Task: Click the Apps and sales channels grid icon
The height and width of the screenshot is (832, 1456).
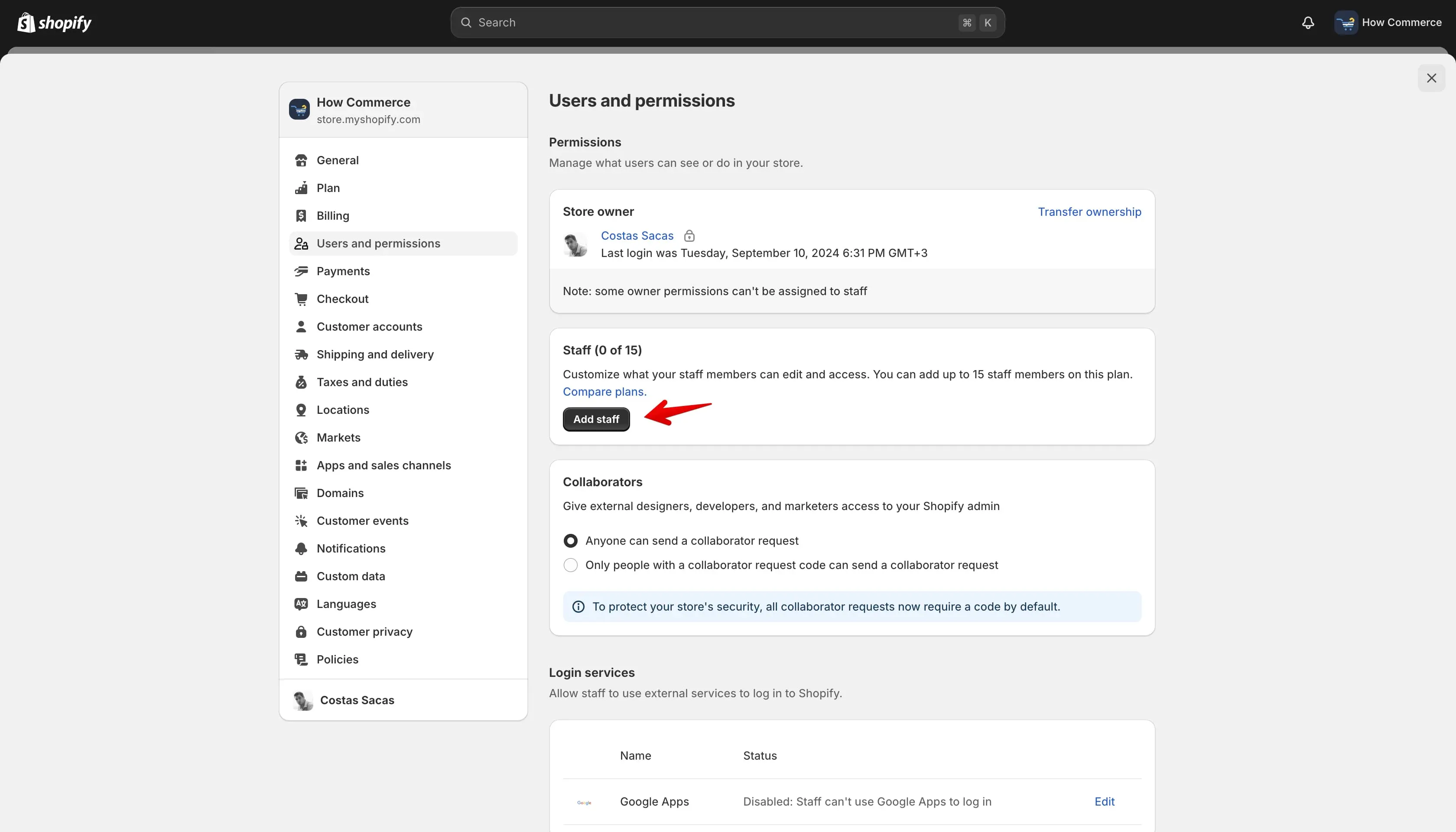Action: click(x=301, y=465)
